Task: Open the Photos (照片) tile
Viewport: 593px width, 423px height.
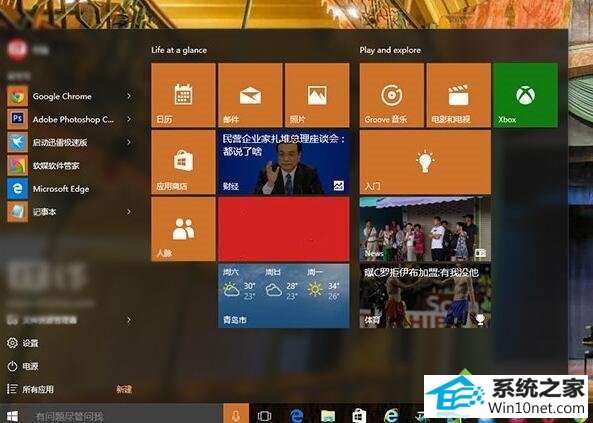Action: (x=317, y=95)
